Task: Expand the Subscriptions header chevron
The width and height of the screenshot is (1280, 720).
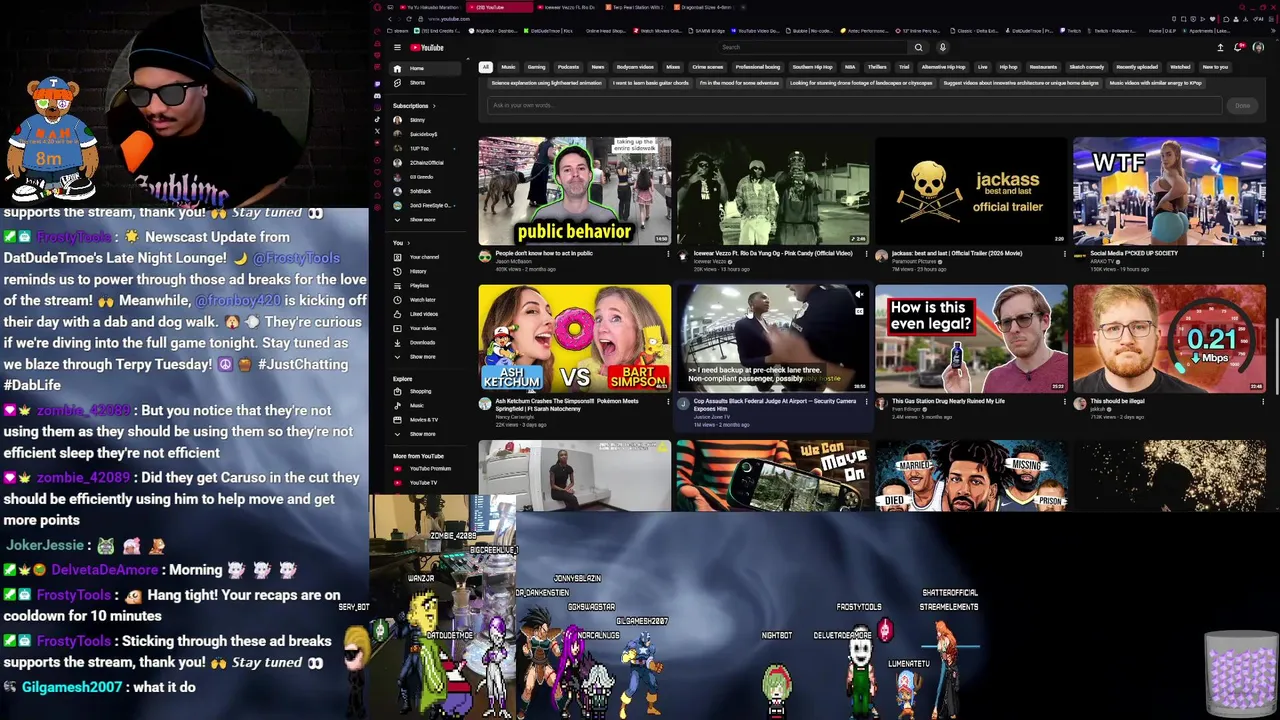Action: 434,106
